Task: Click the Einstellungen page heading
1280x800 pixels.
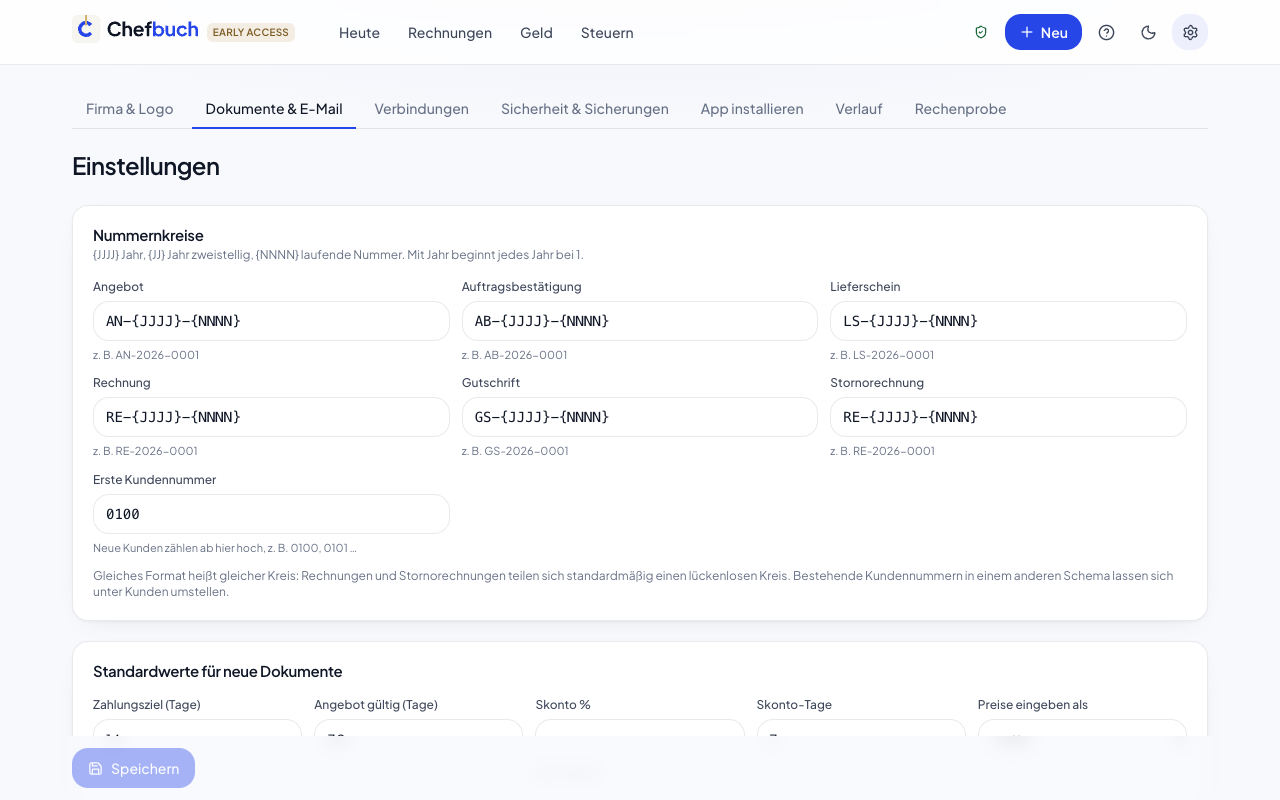Action: pos(146,166)
